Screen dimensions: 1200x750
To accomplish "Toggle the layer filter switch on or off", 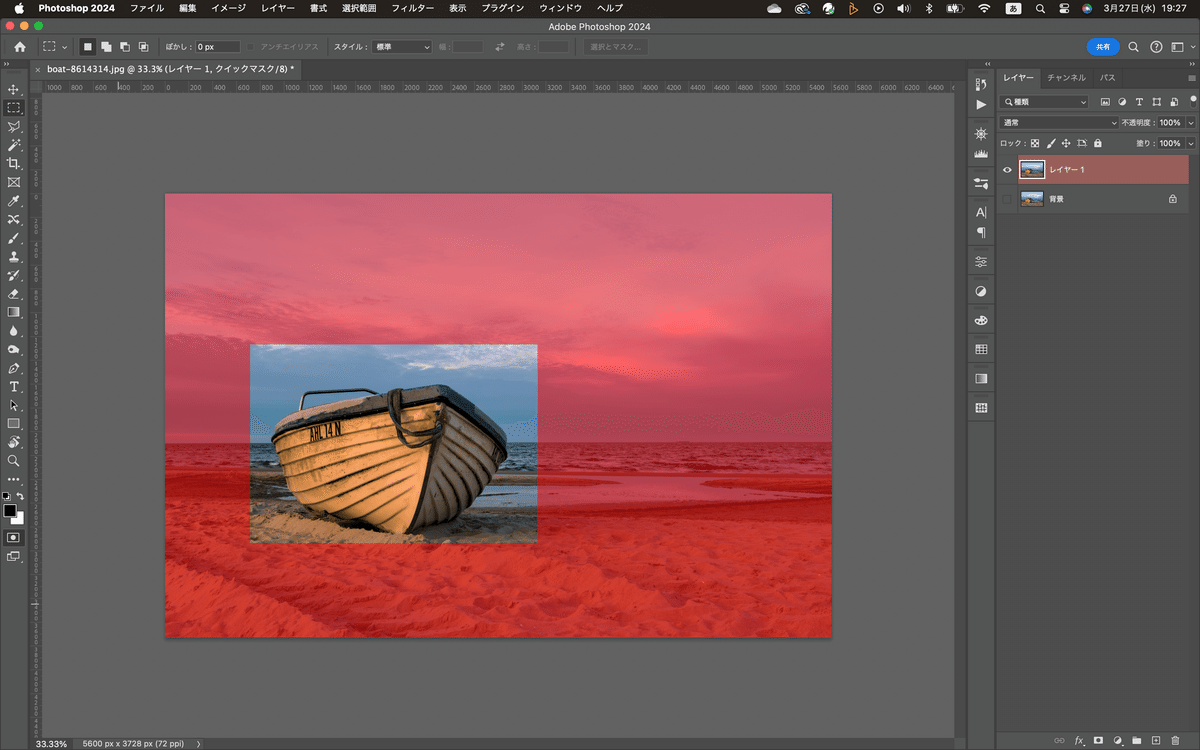I will click(x=1192, y=100).
